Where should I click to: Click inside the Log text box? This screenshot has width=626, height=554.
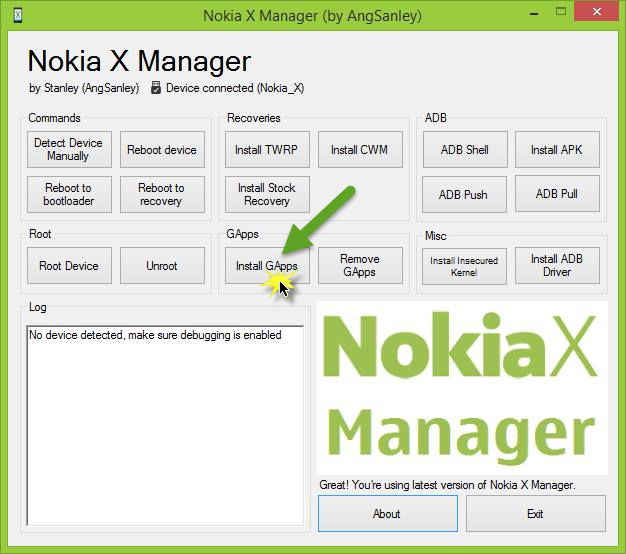tap(165, 426)
